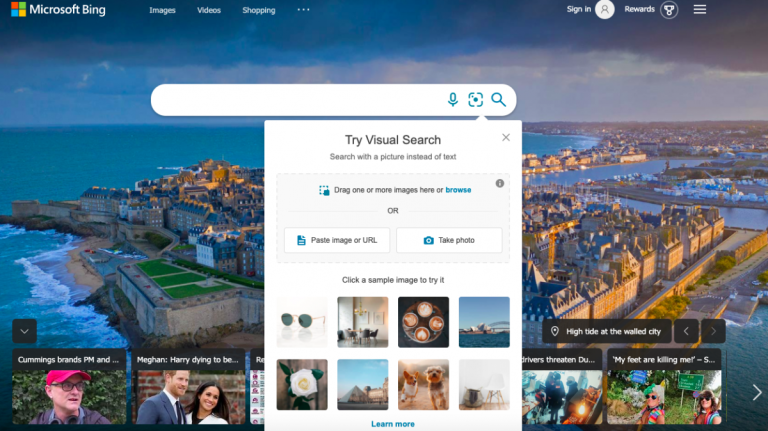Click the browse link to upload images
The width and height of the screenshot is (768, 431).
click(x=458, y=190)
